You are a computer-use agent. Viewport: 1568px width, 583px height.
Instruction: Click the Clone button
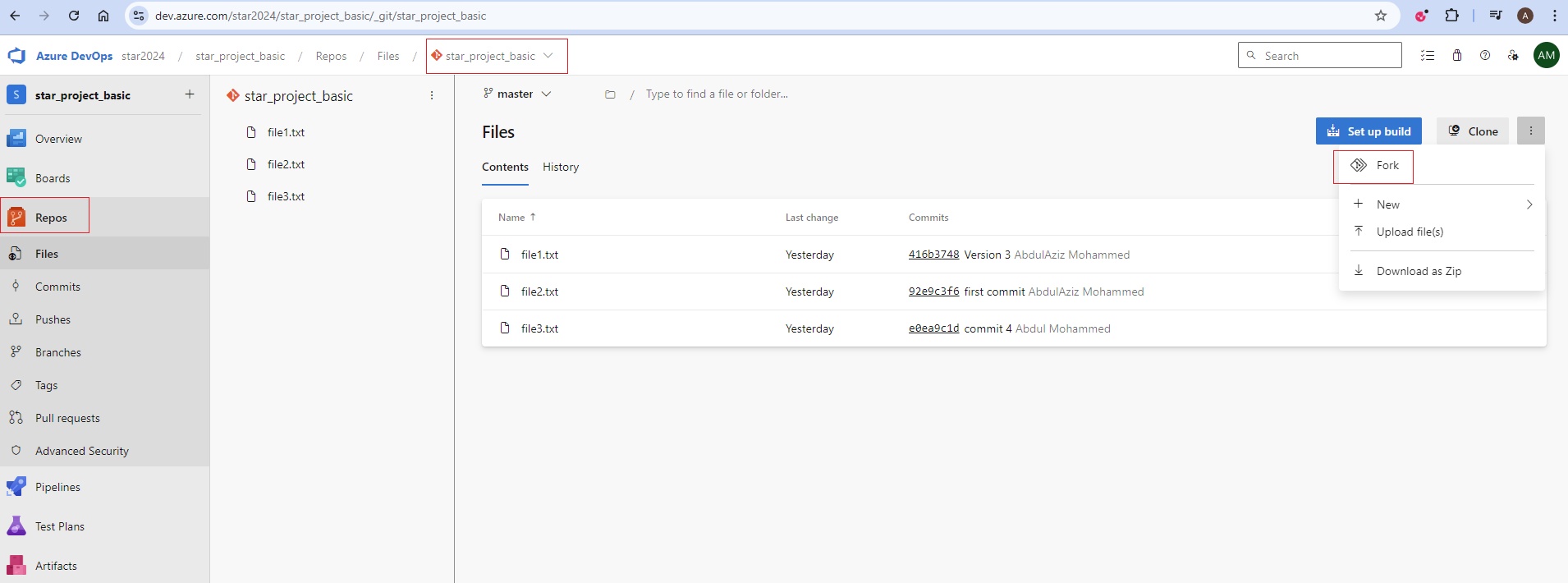1473,131
